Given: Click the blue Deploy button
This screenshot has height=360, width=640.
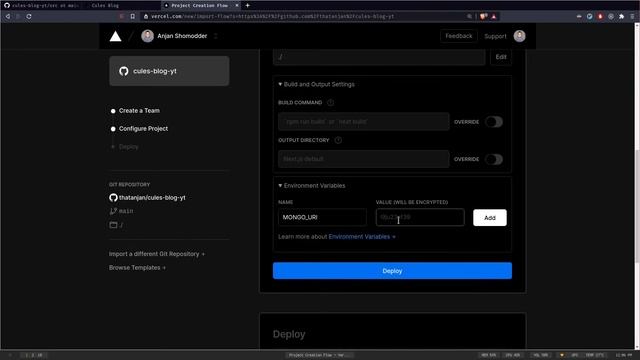Looking at the screenshot, I should [392, 271].
